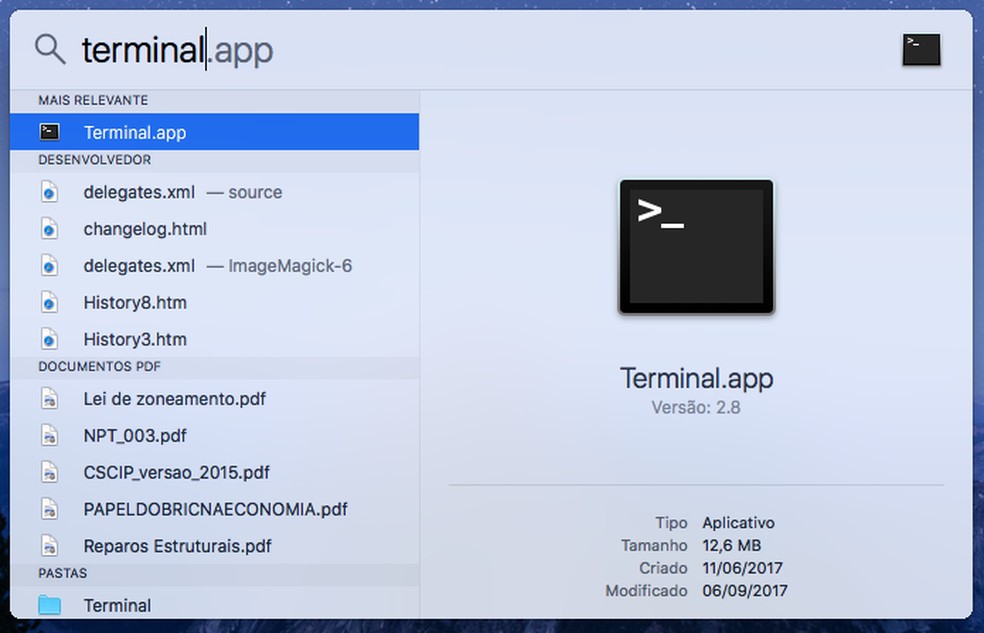
Task: Click the document icon beside History8.htm
Action: [x=49, y=302]
